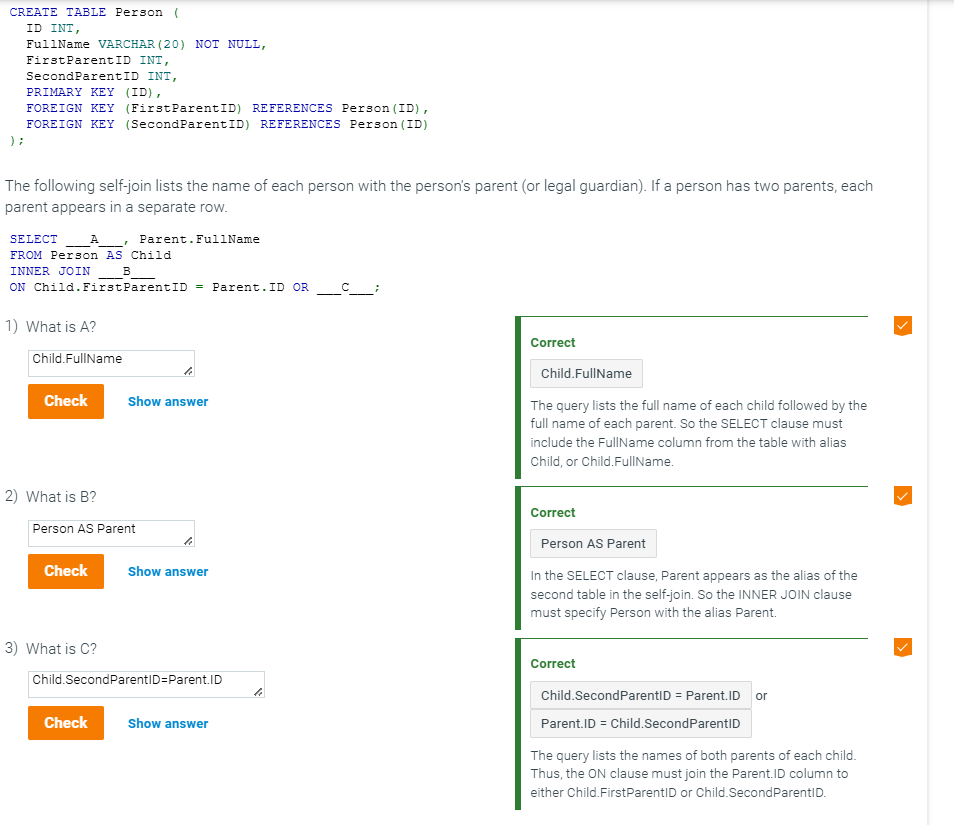Screen dimensions: 954x825
Task: Select the Child.FullName correct answer chip
Action: (x=586, y=374)
